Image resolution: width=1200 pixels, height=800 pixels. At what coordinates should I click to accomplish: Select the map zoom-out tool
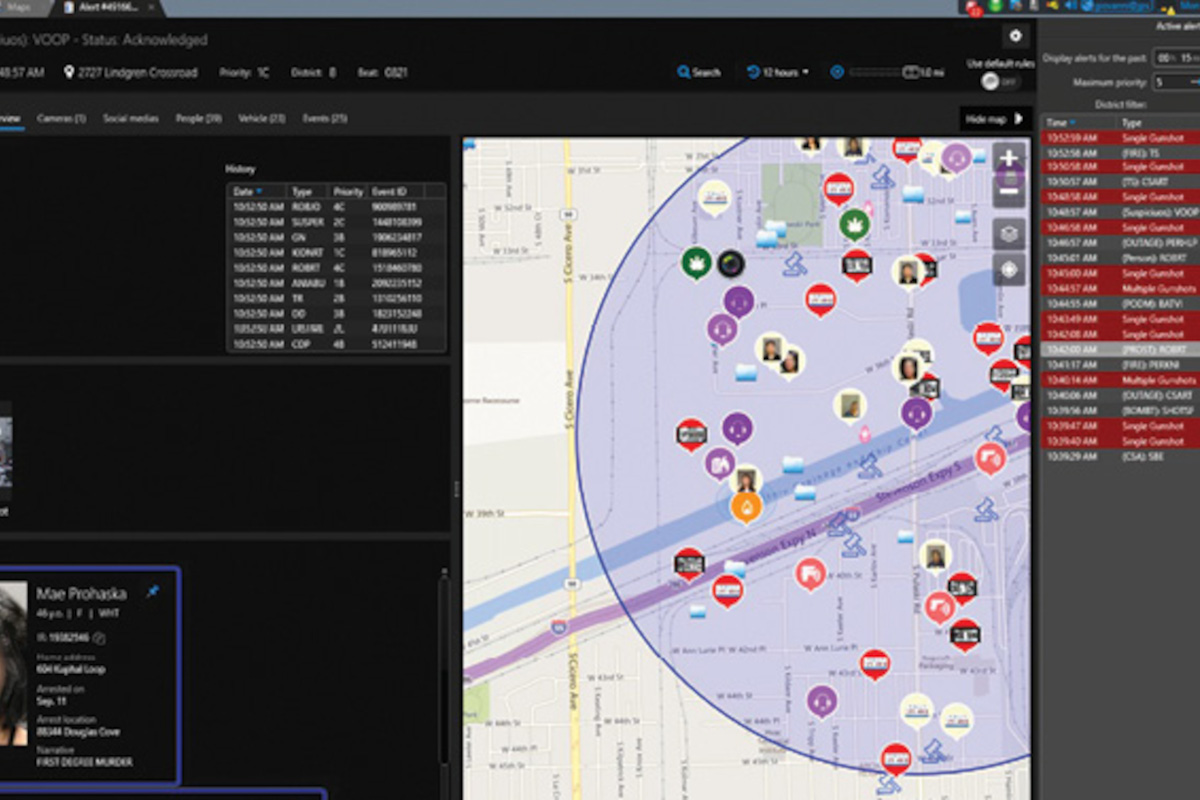tap(1009, 190)
